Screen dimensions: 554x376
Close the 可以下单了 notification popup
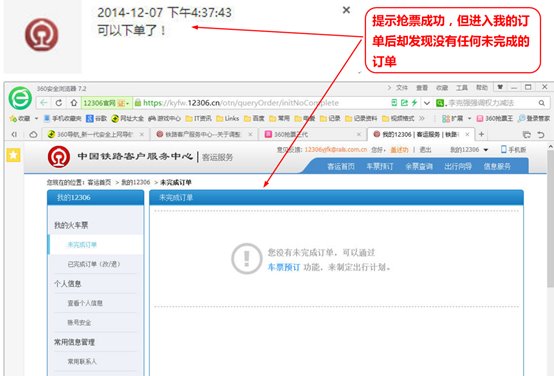tap(346, 10)
